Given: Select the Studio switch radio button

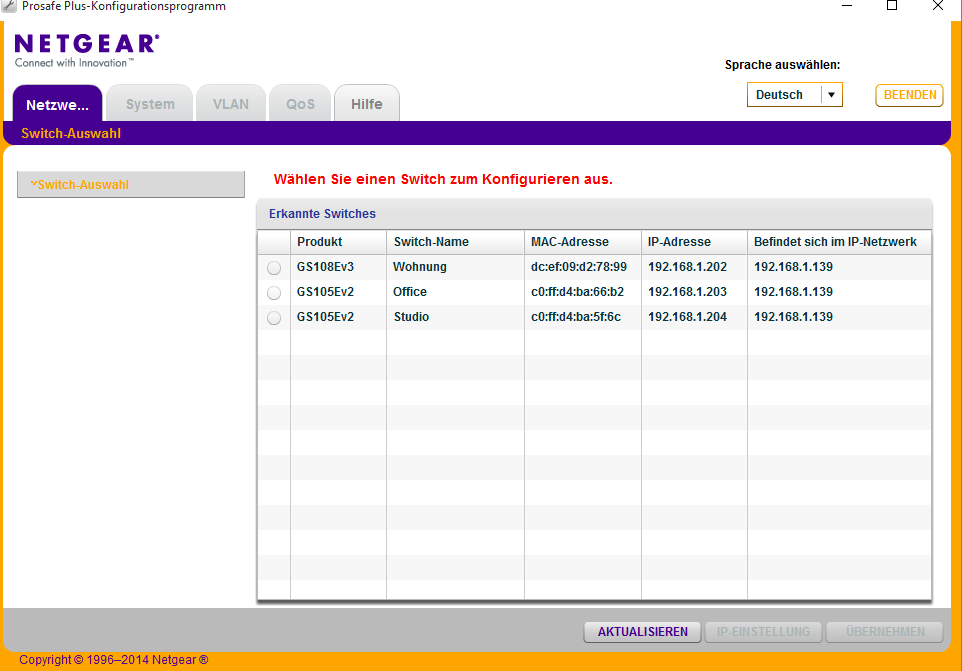Looking at the screenshot, I should (274, 318).
